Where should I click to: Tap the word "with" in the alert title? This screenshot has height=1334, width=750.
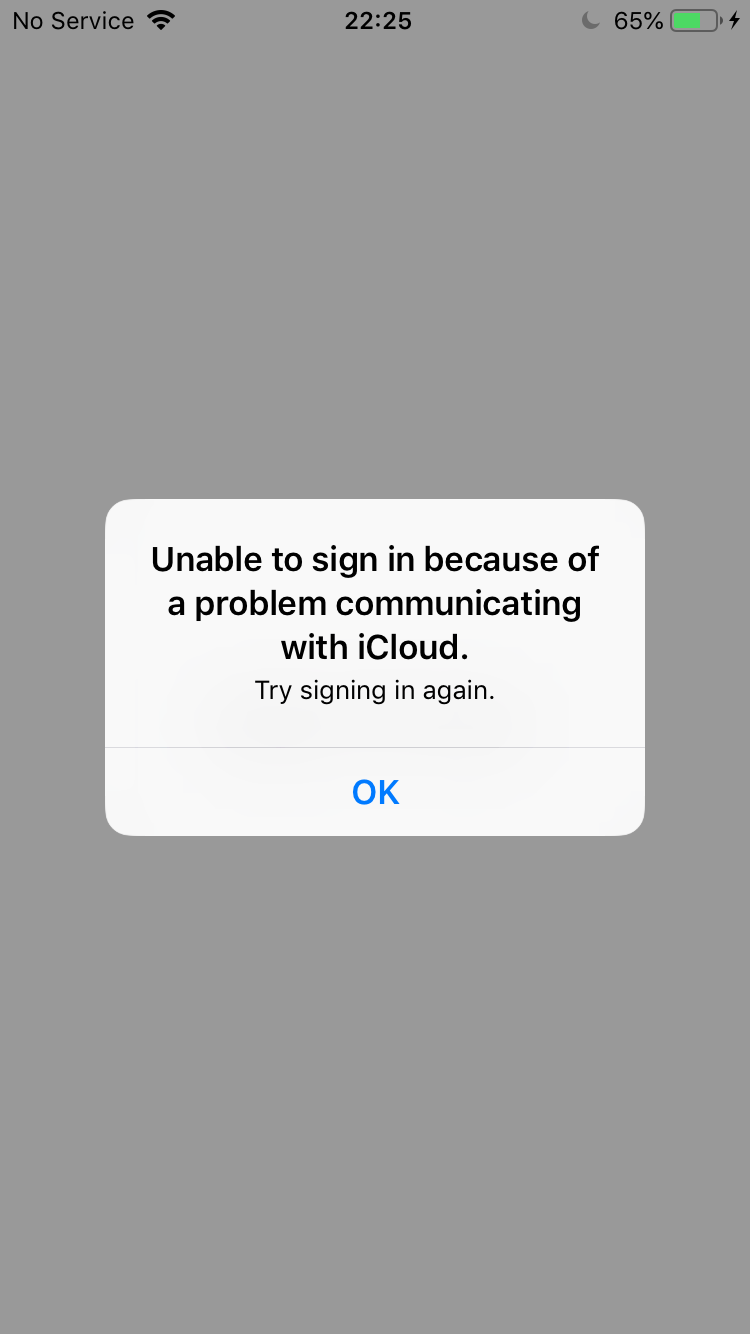(x=314, y=647)
